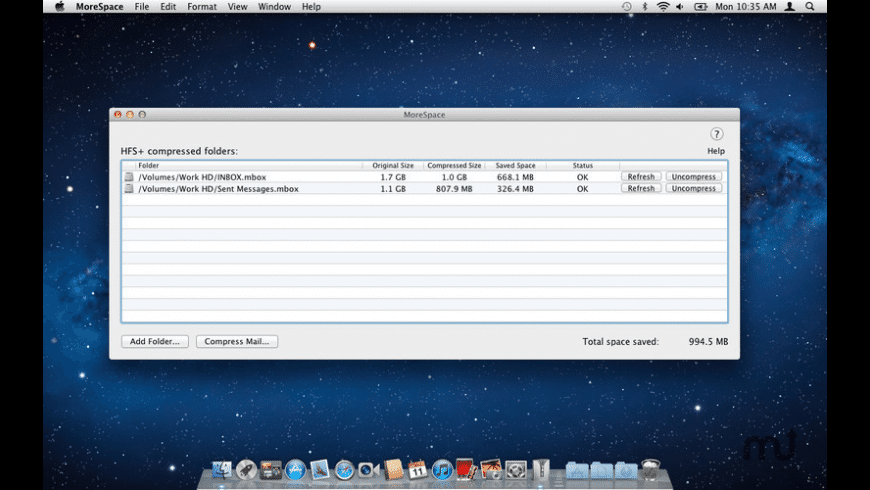Open the View menu
This screenshot has width=870, height=490.
237,7
